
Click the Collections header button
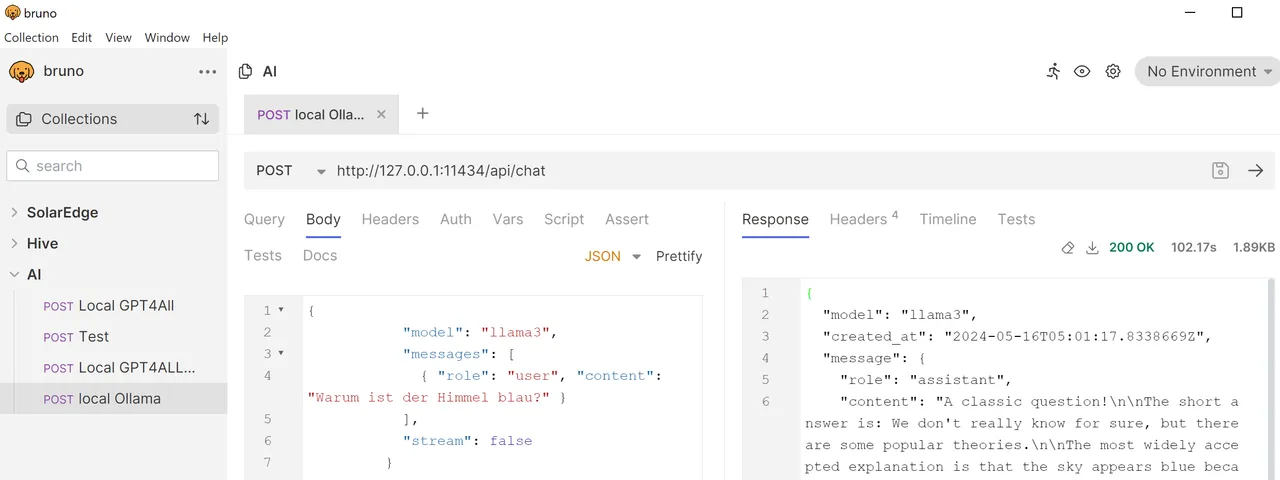click(113, 119)
